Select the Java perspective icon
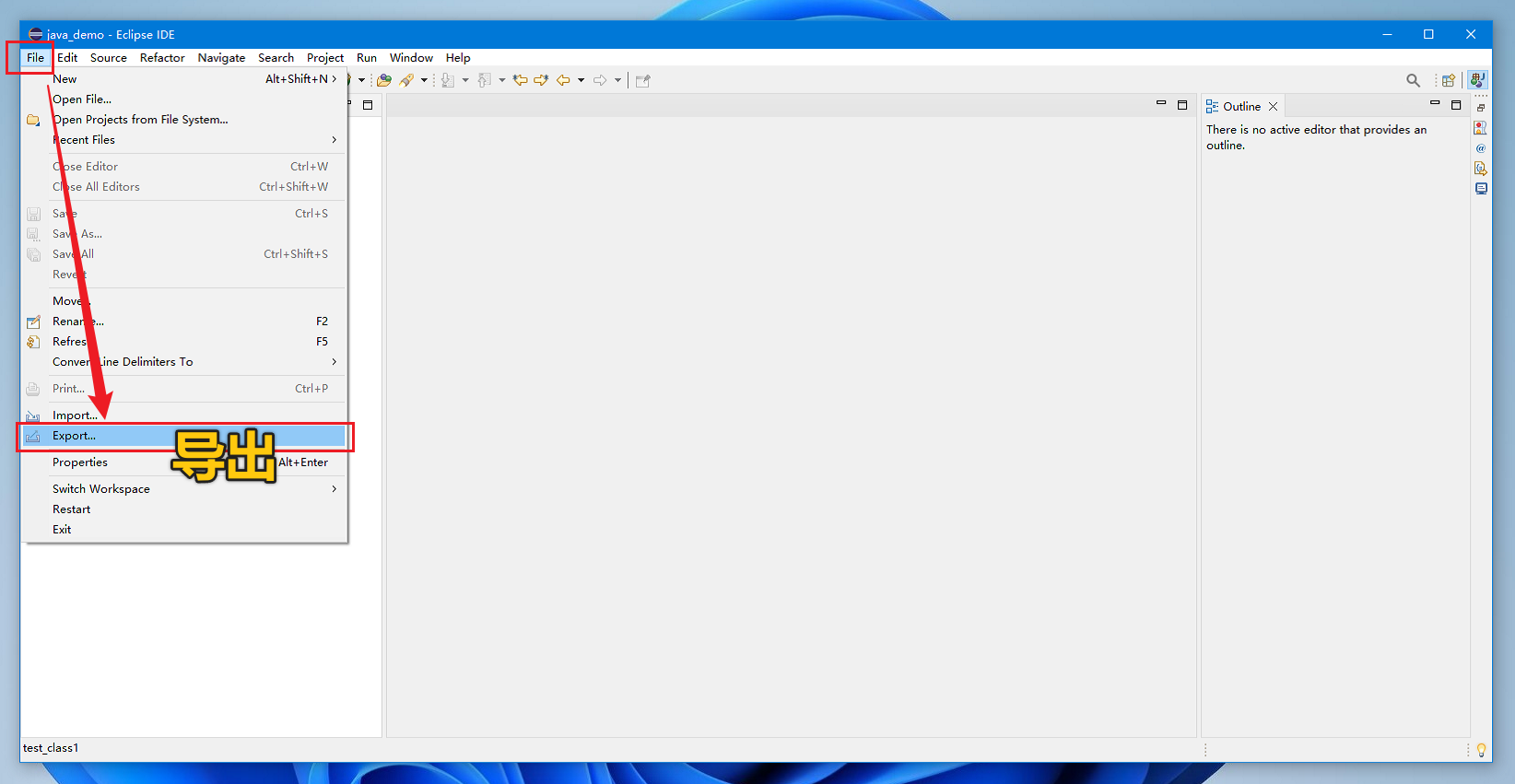Image resolution: width=1515 pixels, height=784 pixels. point(1478,80)
